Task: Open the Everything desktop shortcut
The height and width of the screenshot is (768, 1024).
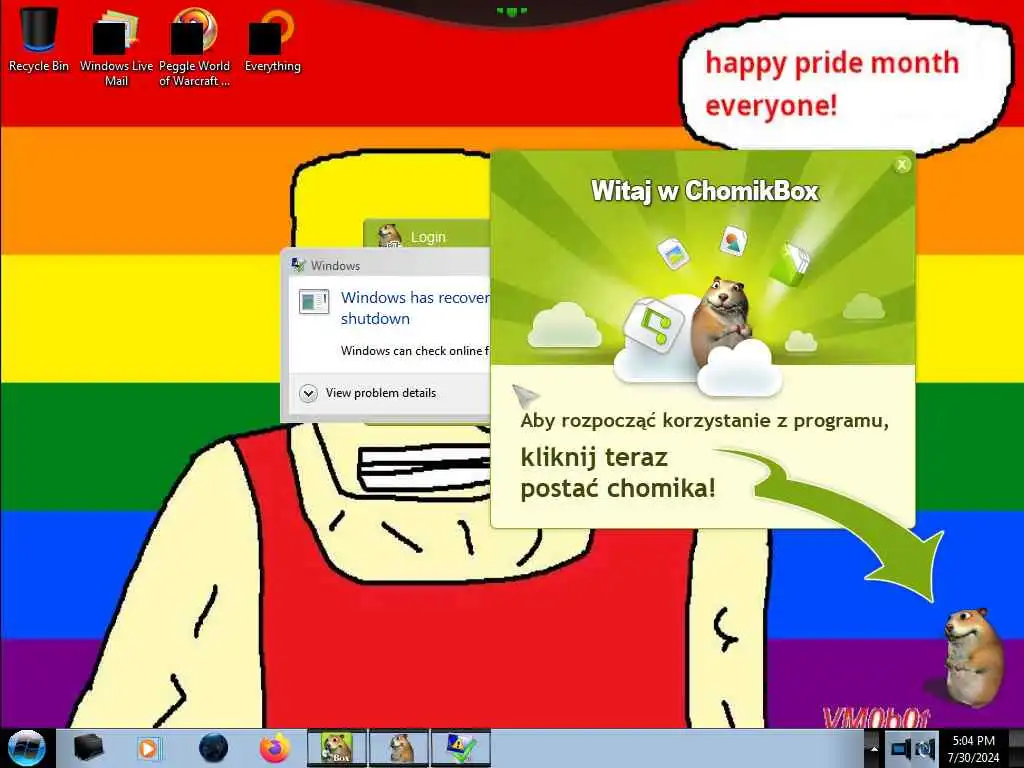Action: [272, 40]
